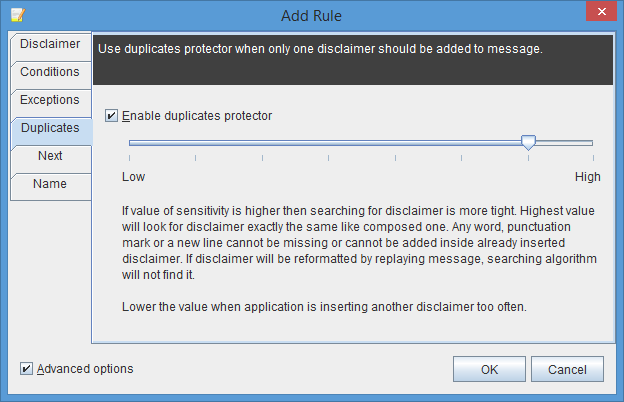Uncheck Enable duplicates protector checkbox
Image resolution: width=624 pixels, height=402 pixels.
click(111, 116)
